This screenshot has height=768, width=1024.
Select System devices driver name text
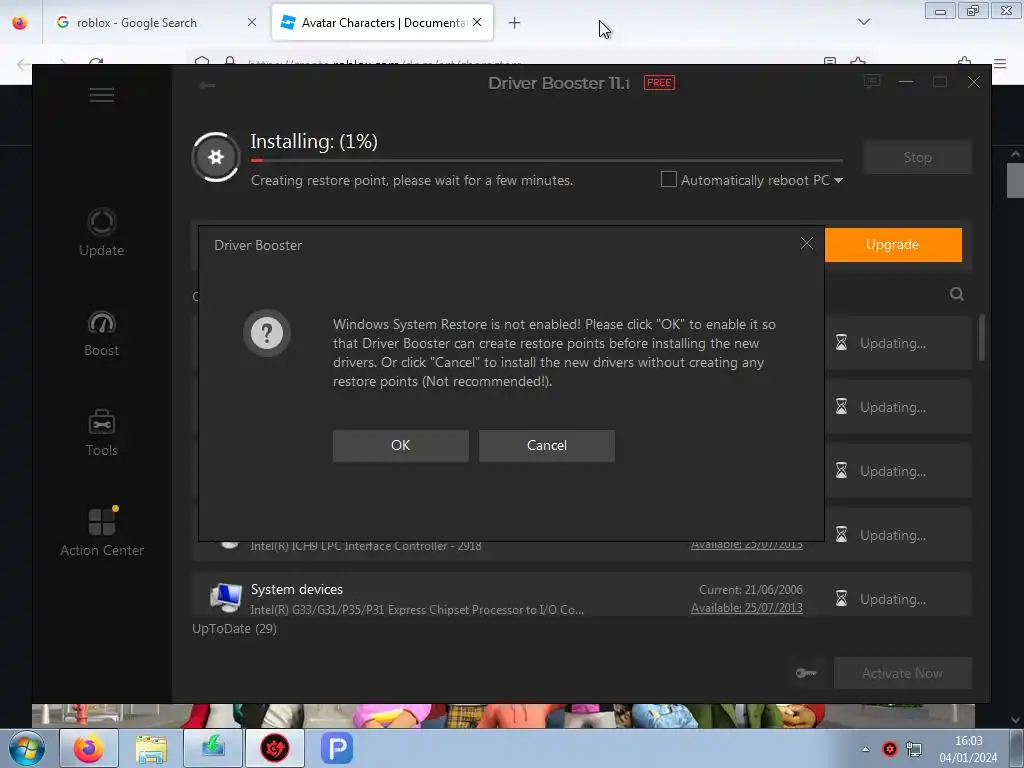(x=296, y=589)
